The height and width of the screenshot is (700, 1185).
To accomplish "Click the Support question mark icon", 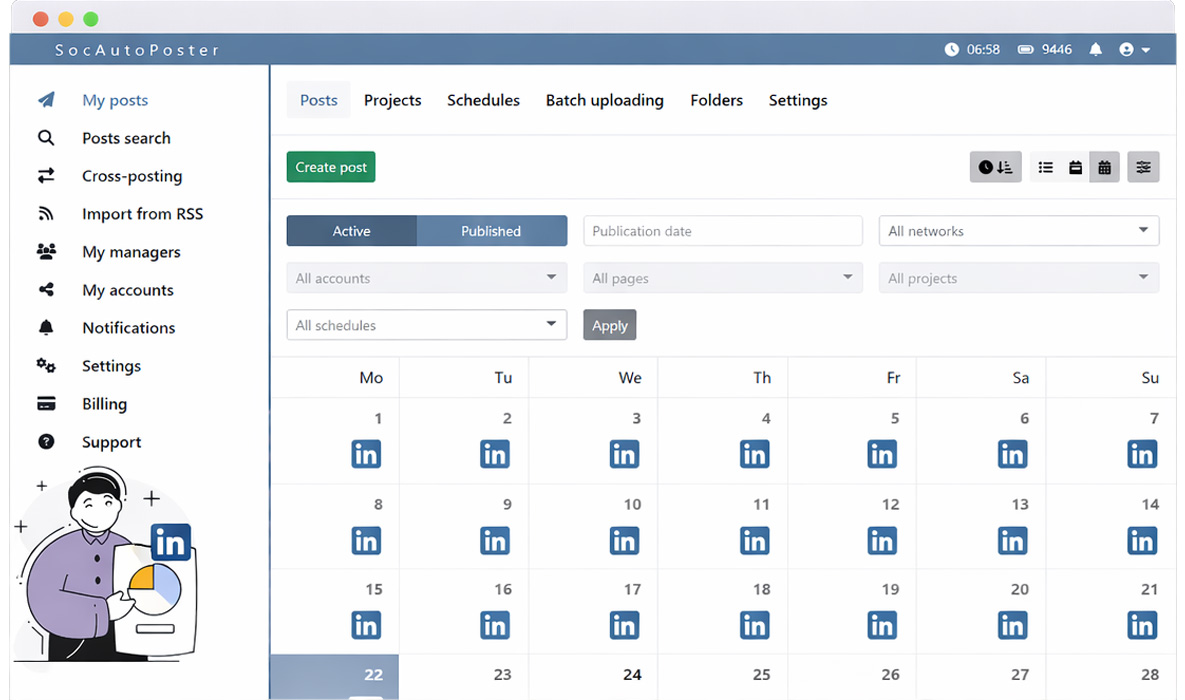I will click(46, 442).
